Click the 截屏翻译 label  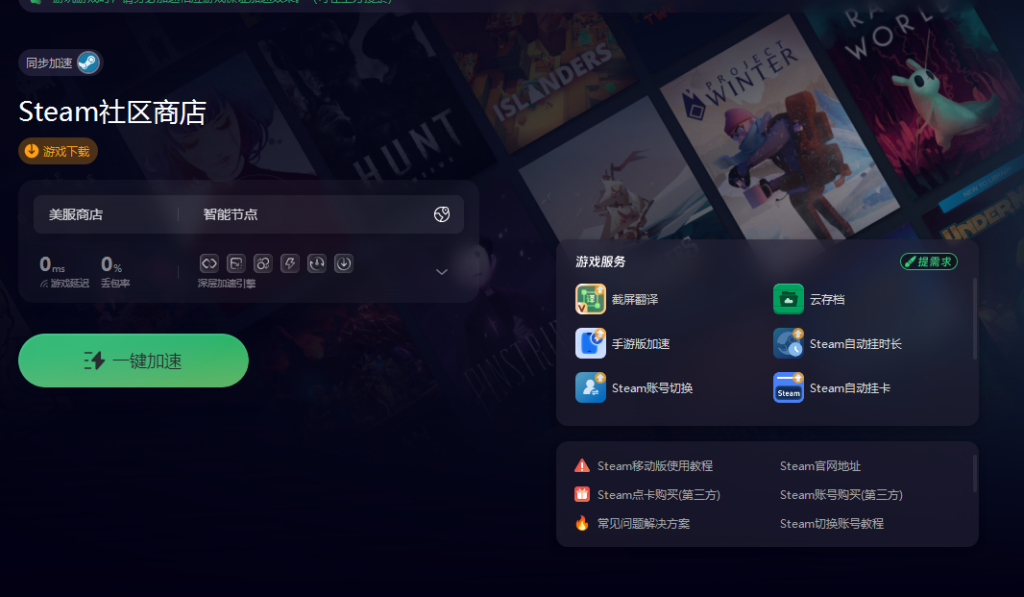[635, 299]
